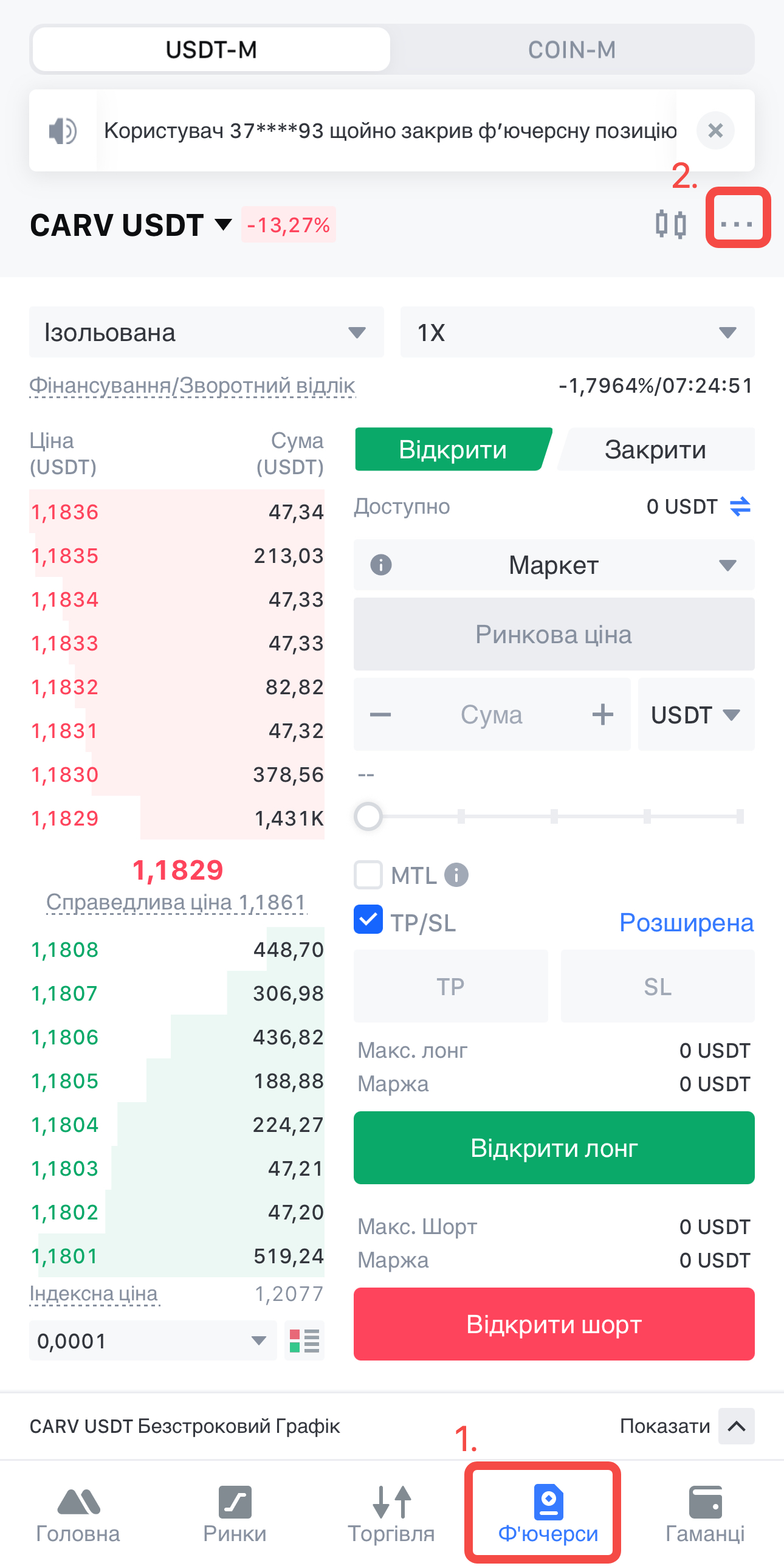The image size is (784, 1566).
Task: Go to Гаманці wallet tab
Action: [x=705, y=1514]
